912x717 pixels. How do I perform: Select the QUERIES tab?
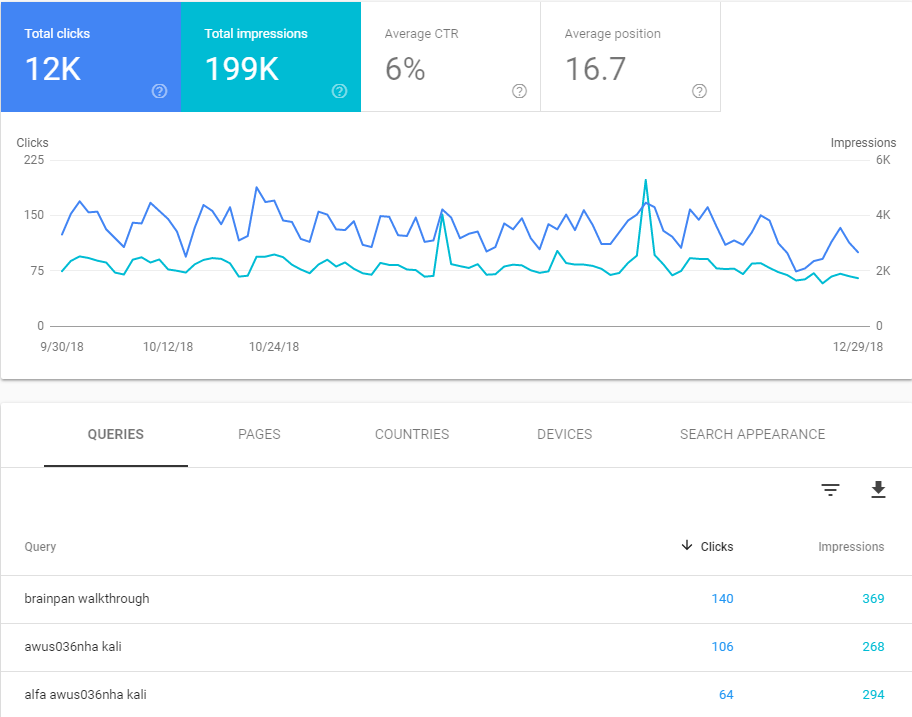pyautogui.click(x=116, y=434)
